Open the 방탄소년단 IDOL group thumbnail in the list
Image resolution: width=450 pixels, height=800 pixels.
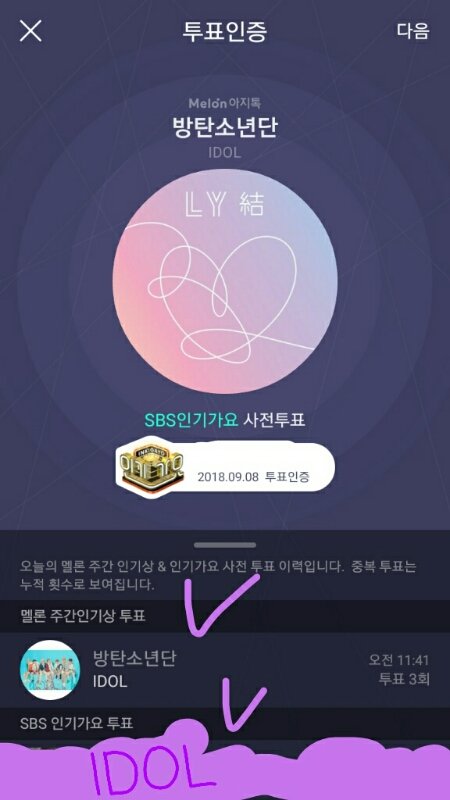[50, 670]
